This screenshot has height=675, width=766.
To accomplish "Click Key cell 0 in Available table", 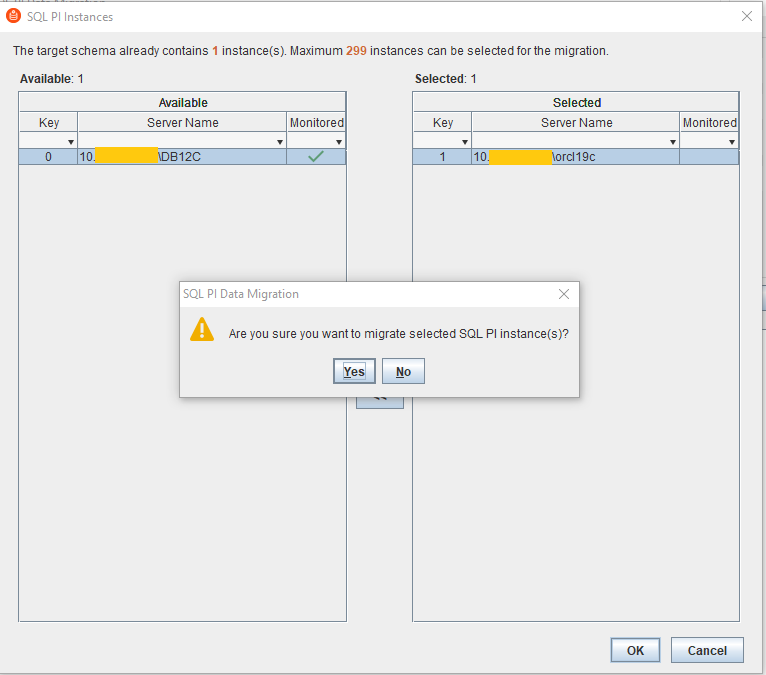I will pos(48,157).
